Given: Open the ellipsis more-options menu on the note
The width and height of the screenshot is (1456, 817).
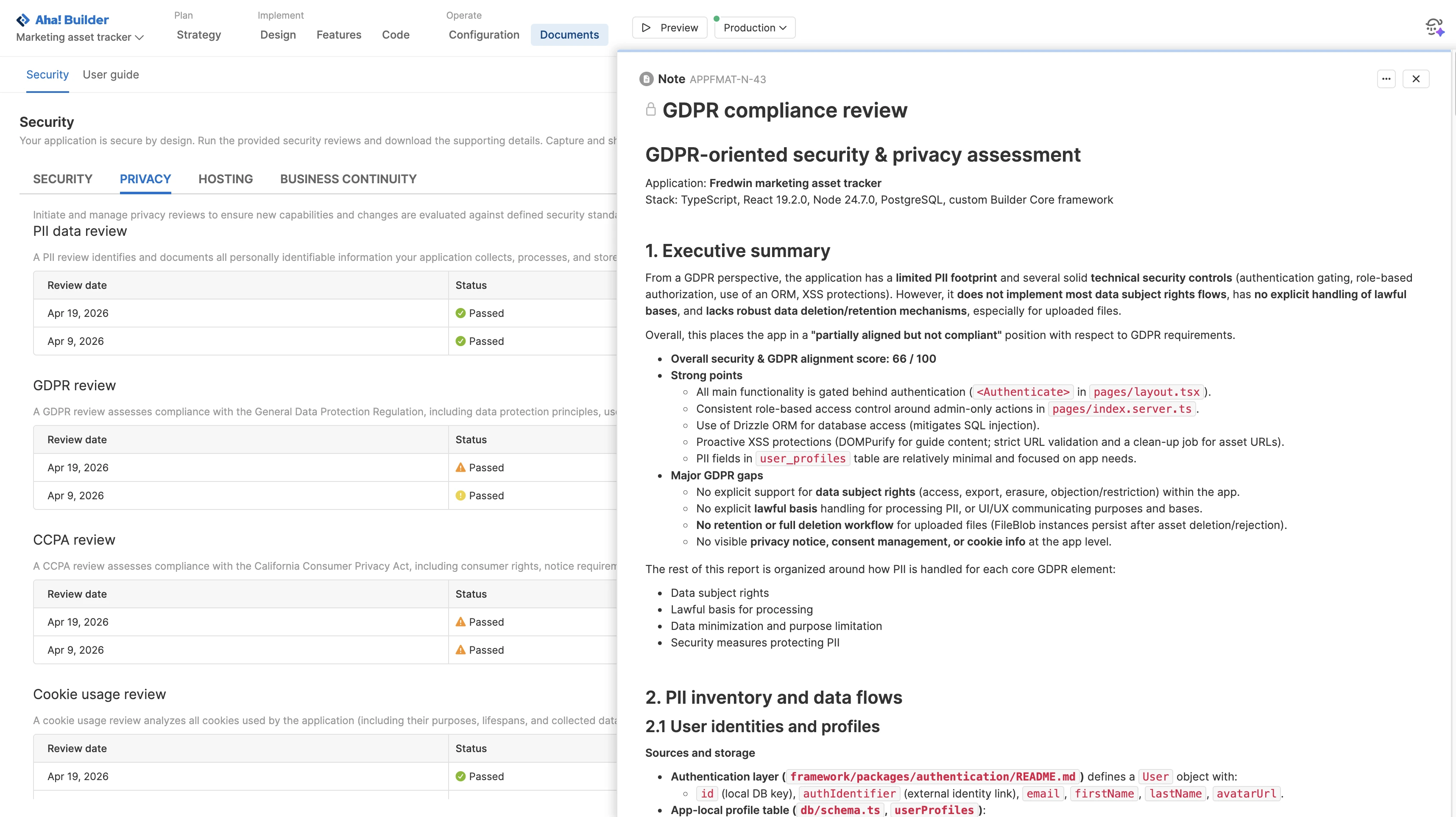Looking at the screenshot, I should [x=1386, y=78].
